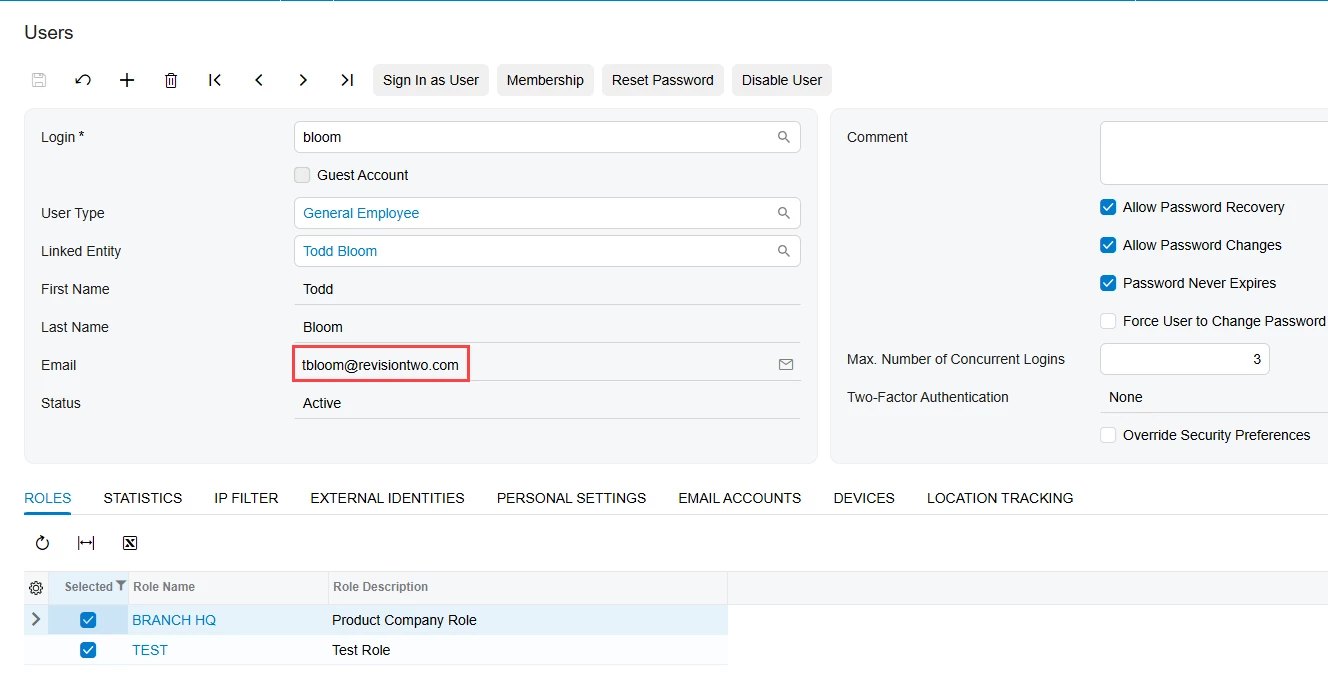Click the Test Role description cell

[x=528, y=650]
